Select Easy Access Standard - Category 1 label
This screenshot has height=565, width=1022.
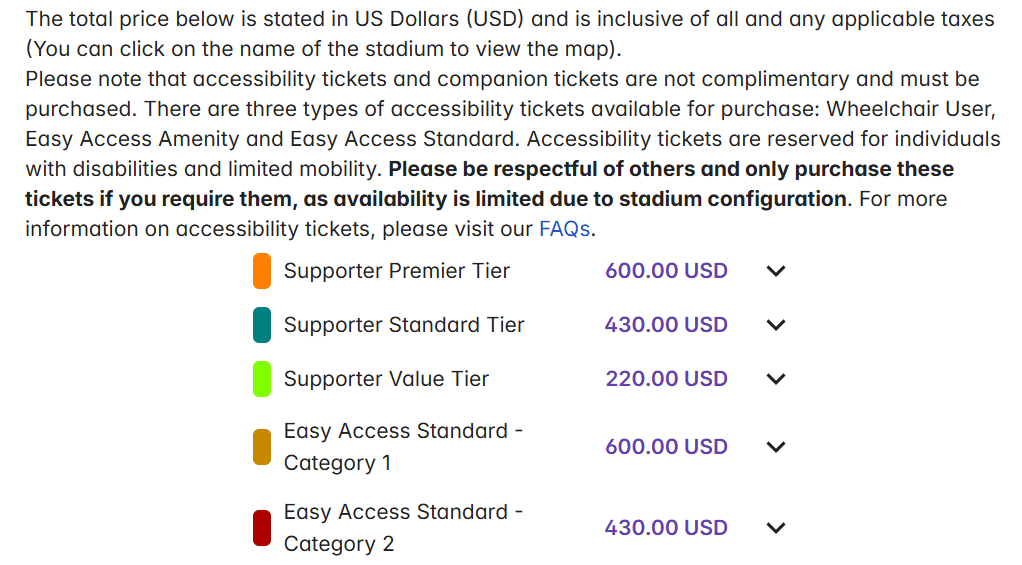coord(403,447)
